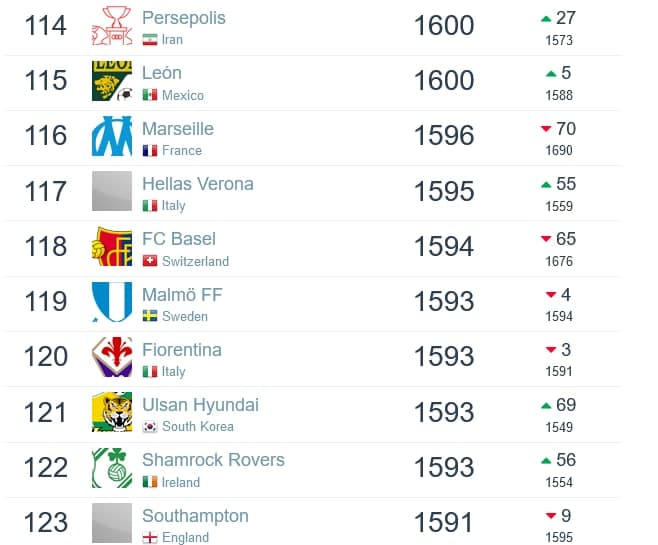Viewport: 658px width, 545px height.
Task: Click the Marseille red down arrow
Action: [x=546, y=129]
